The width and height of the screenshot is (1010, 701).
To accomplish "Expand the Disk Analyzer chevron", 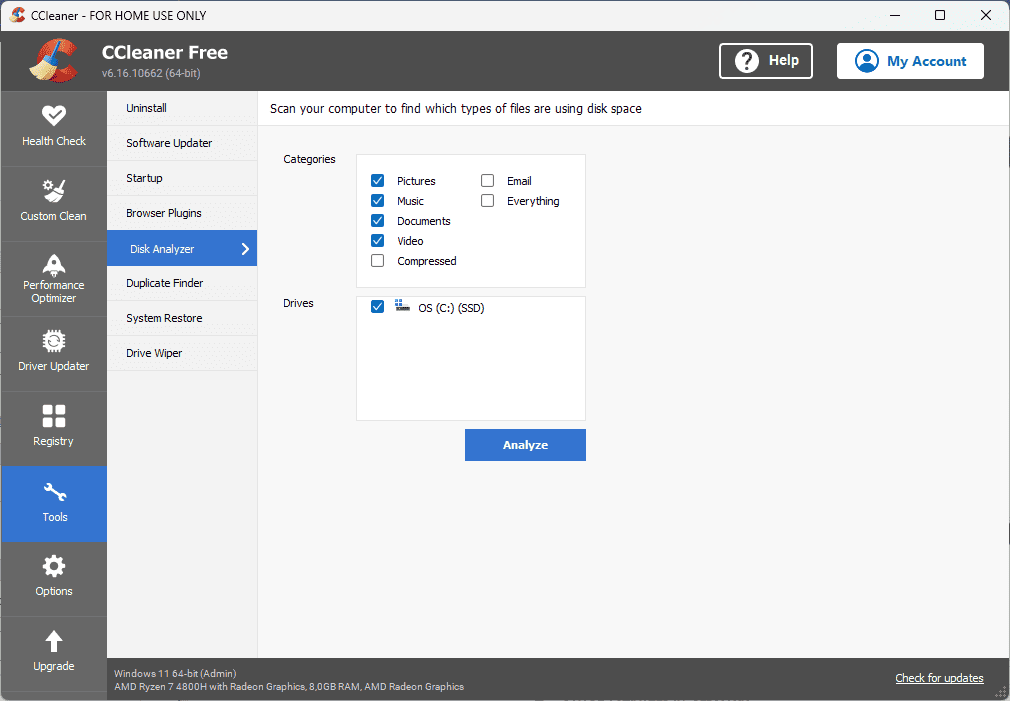I will pyautogui.click(x=244, y=248).
